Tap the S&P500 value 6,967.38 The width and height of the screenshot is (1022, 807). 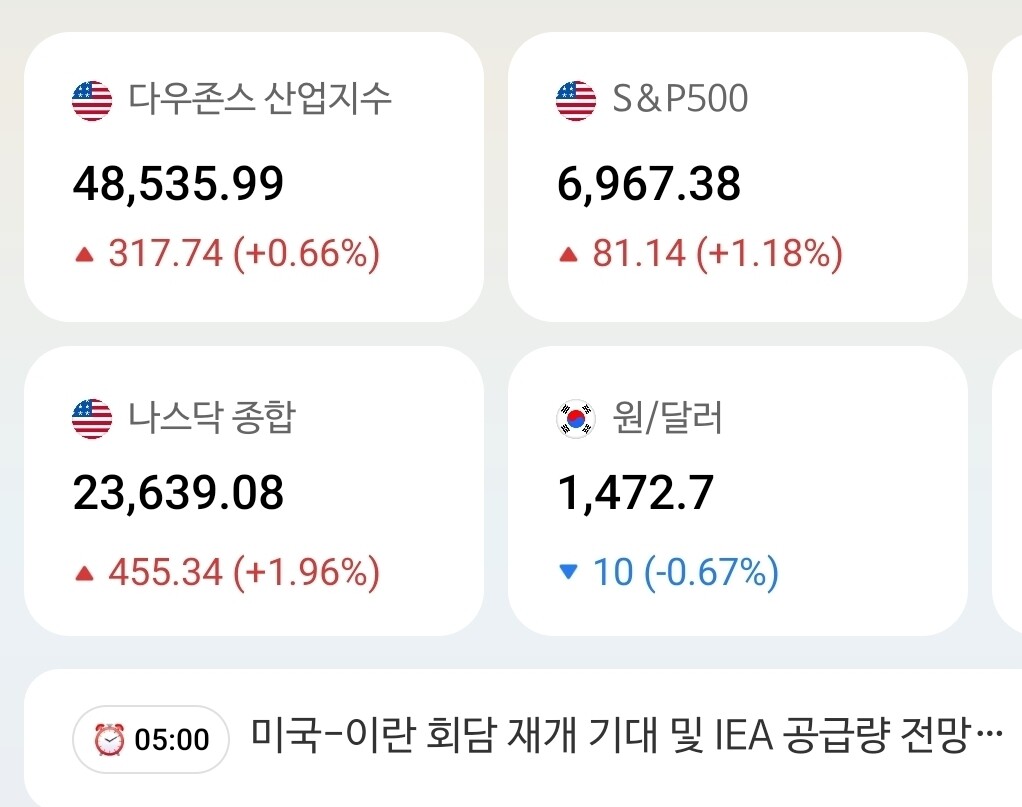(648, 183)
